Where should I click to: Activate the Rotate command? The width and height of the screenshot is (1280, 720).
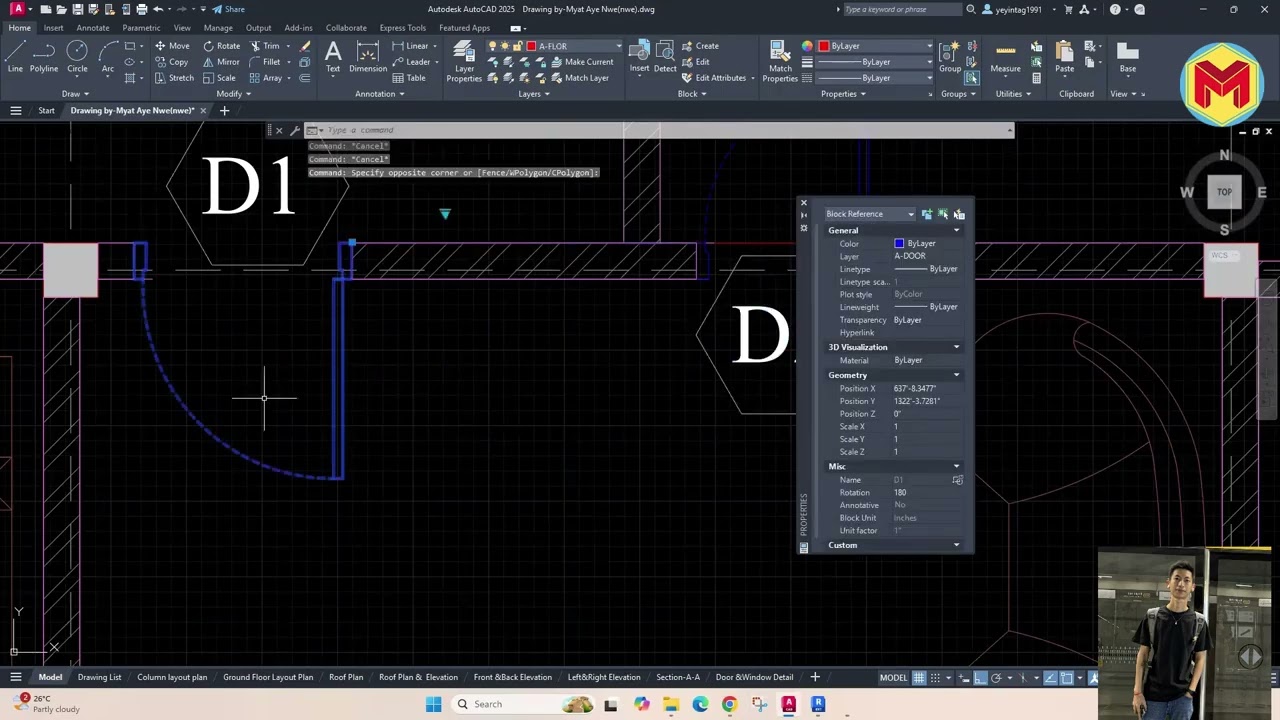(x=221, y=46)
